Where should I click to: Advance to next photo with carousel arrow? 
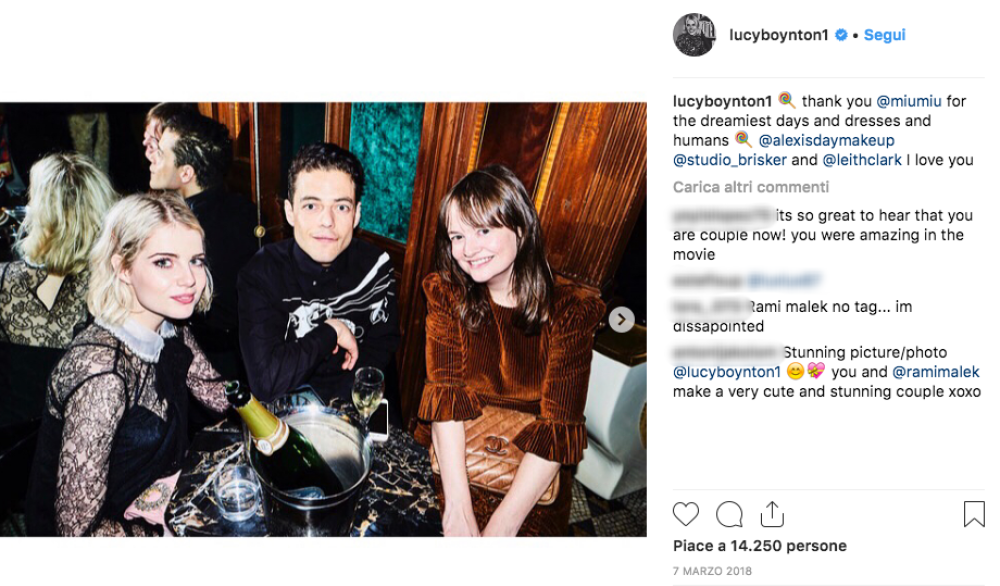[x=621, y=319]
